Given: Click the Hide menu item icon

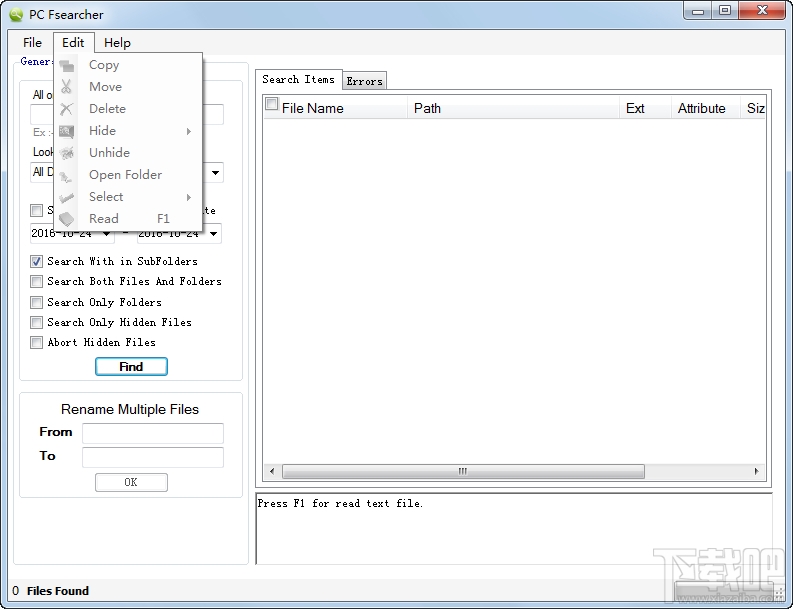Looking at the screenshot, I should click(x=66, y=131).
